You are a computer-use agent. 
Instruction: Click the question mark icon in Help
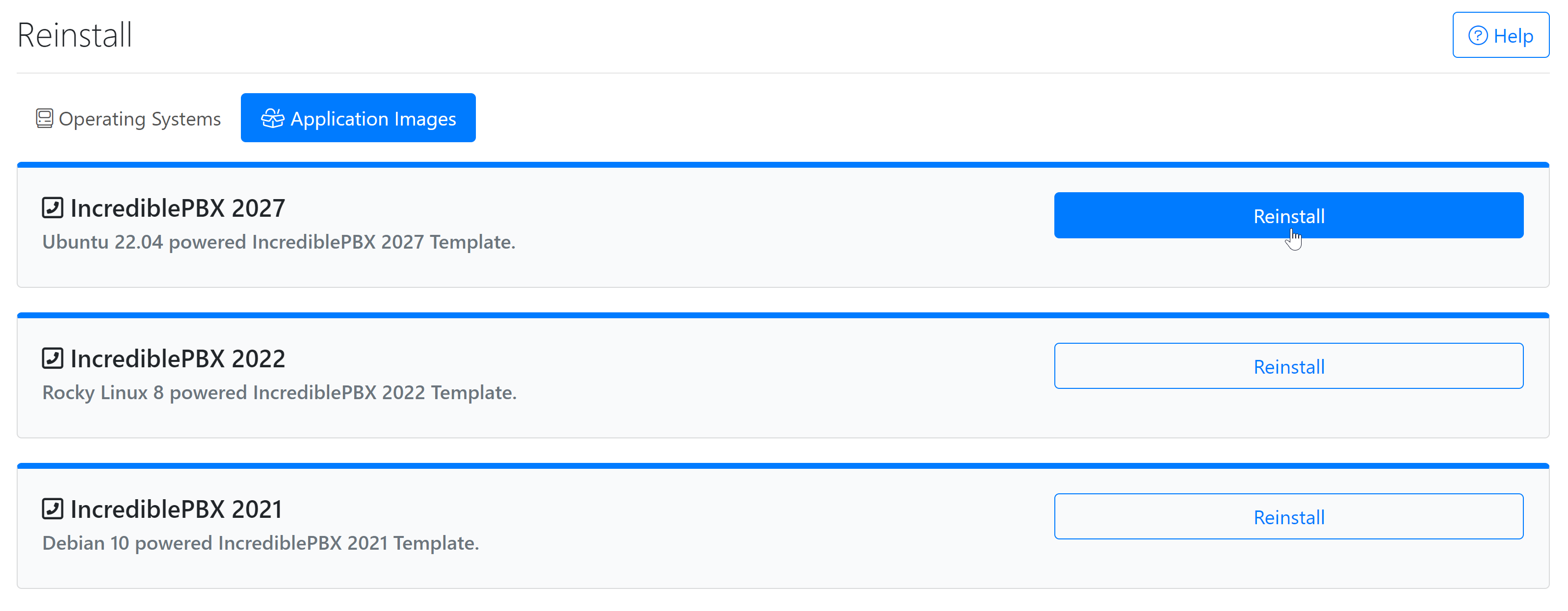tap(1478, 36)
